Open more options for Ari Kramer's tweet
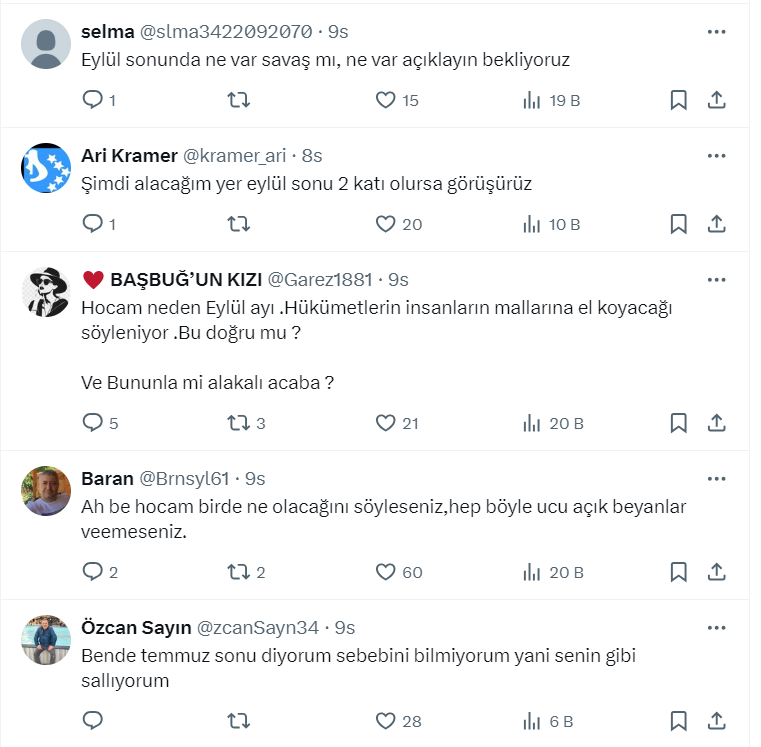This screenshot has width=761, height=747. click(716, 156)
